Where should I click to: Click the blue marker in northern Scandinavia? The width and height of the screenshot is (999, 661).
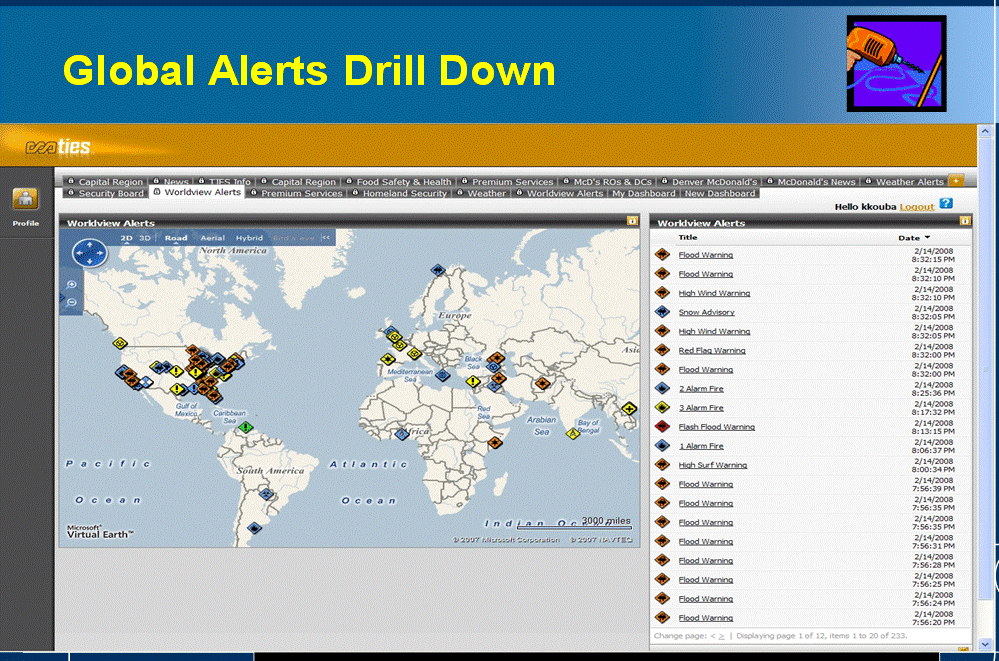437,270
